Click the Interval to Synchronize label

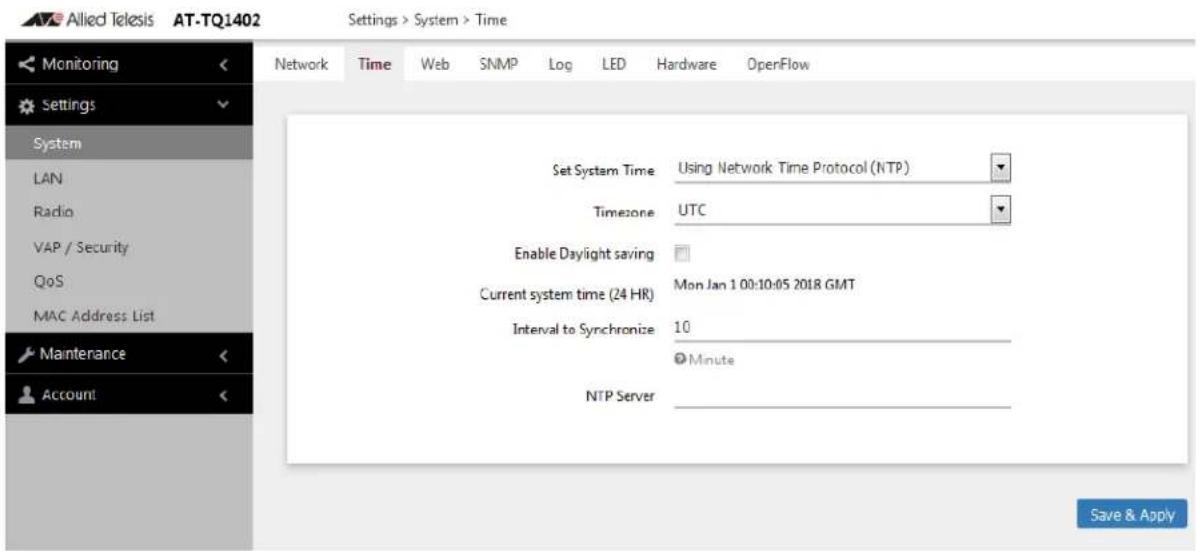[x=584, y=330]
